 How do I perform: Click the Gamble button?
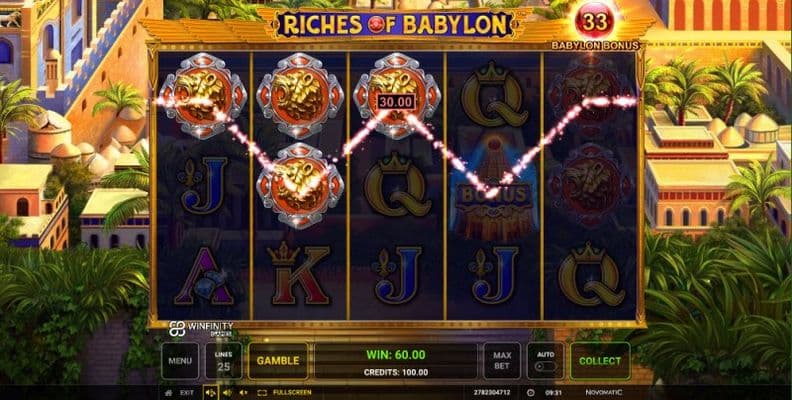278,361
